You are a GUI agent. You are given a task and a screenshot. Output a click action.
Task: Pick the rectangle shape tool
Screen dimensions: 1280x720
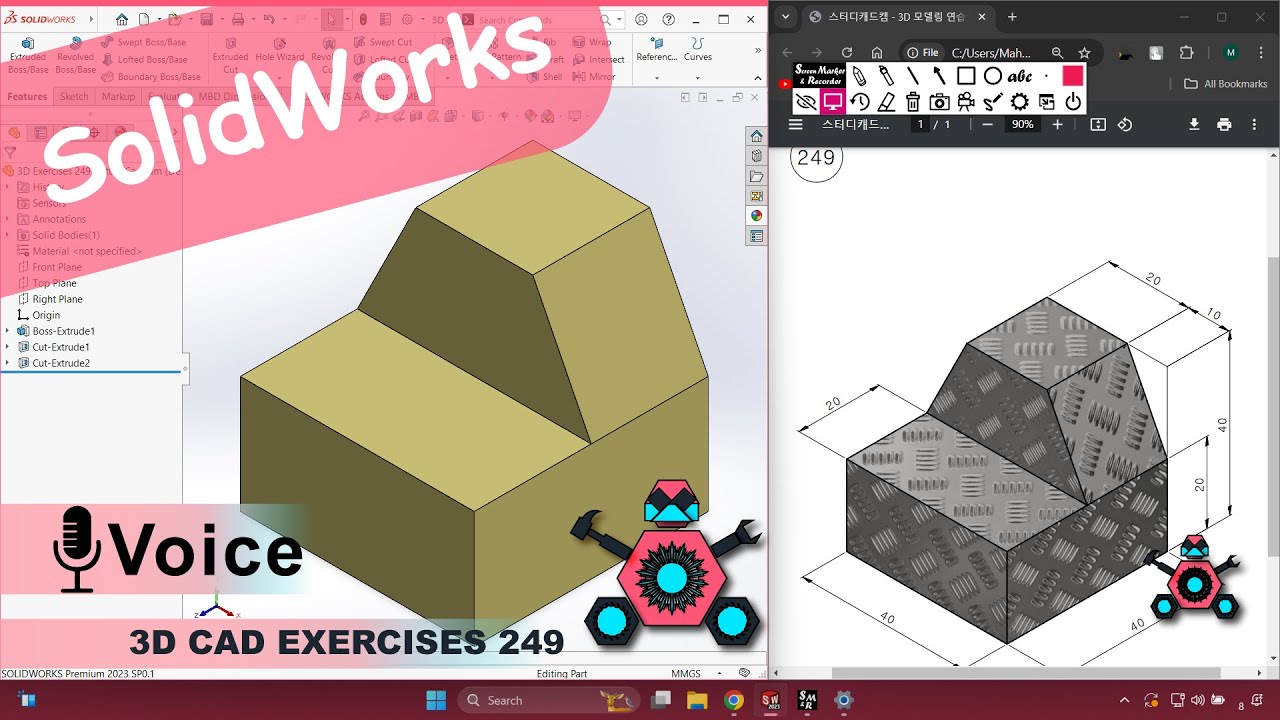(x=966, y=76)
